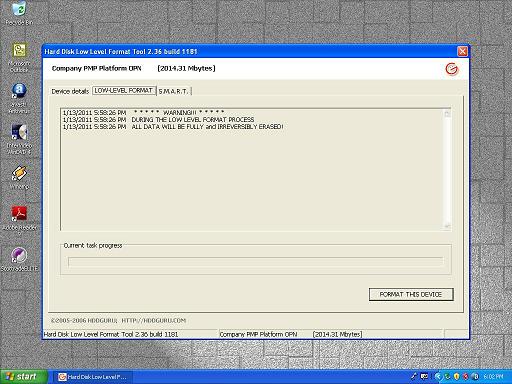Viewport: 512px width, 384px height.
Task: Select the LOW-LEVEL FORMAT tab
Action: click(124, 91)
